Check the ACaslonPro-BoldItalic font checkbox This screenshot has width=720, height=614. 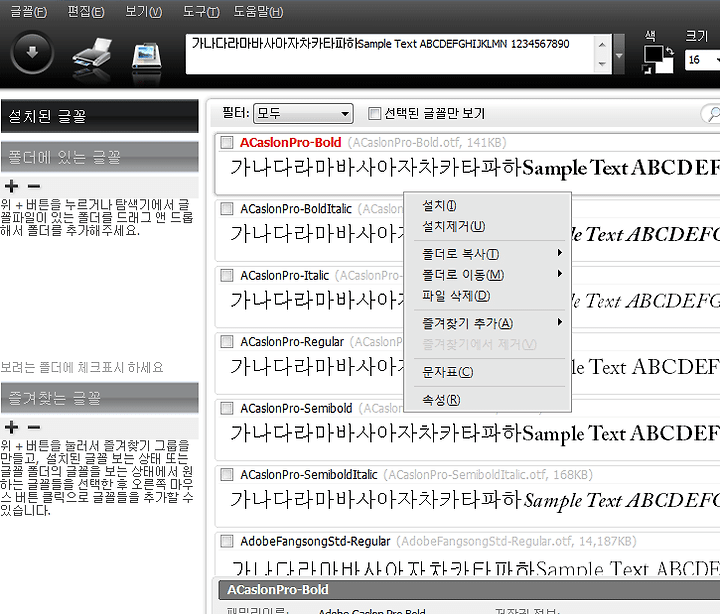pyautogui.click(x=227, y=209)
